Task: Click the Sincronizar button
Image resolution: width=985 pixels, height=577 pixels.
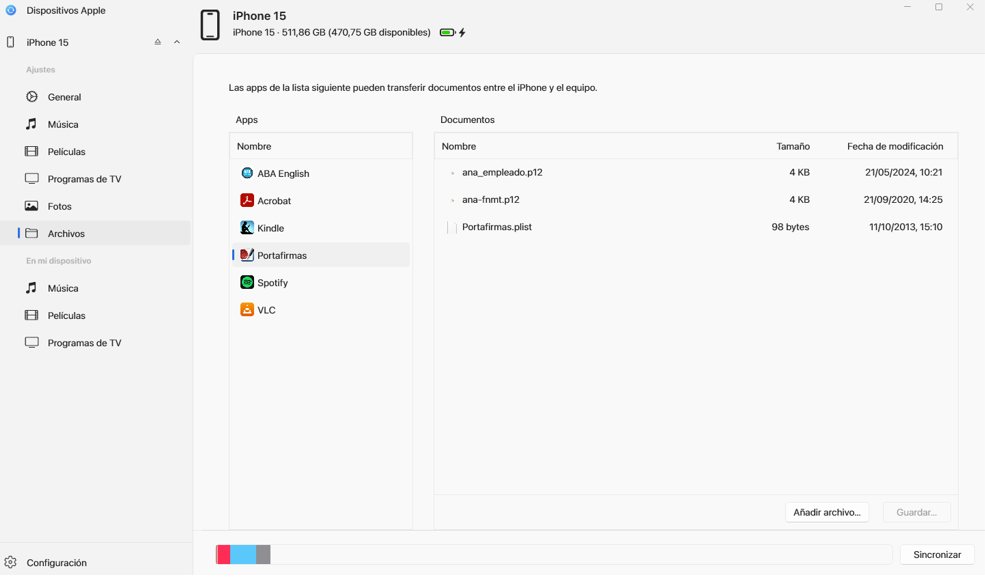Action: click(x=937, y=554)
